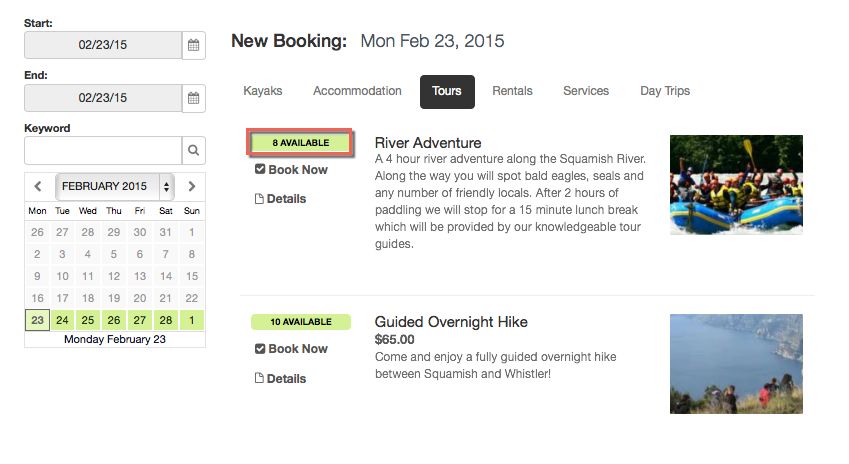
Task: Switch to the Kayaks tab
Action: click(x=263, y=91)
